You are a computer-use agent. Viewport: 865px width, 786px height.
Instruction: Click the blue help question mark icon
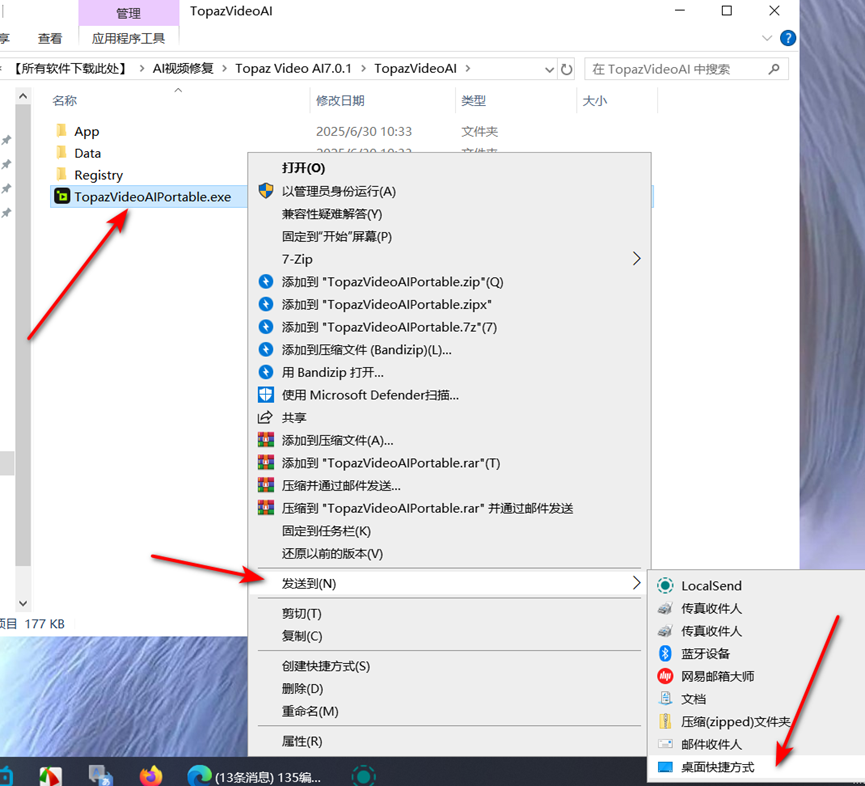click(788, 38)
